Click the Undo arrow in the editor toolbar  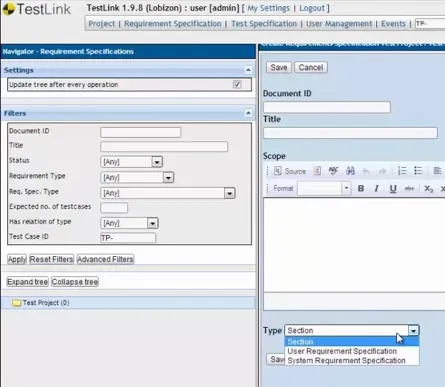(366, 171)
